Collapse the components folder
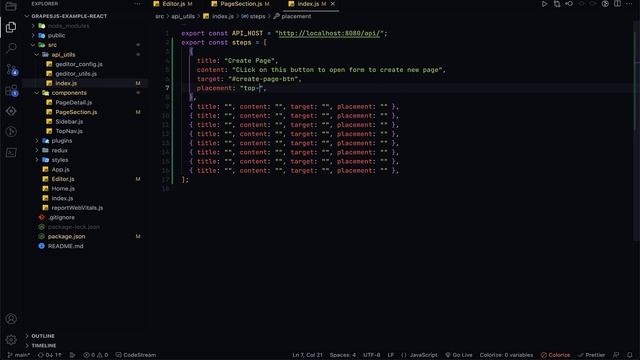The width and height of the screenshot is (640, 360). (x=69, y=93)
